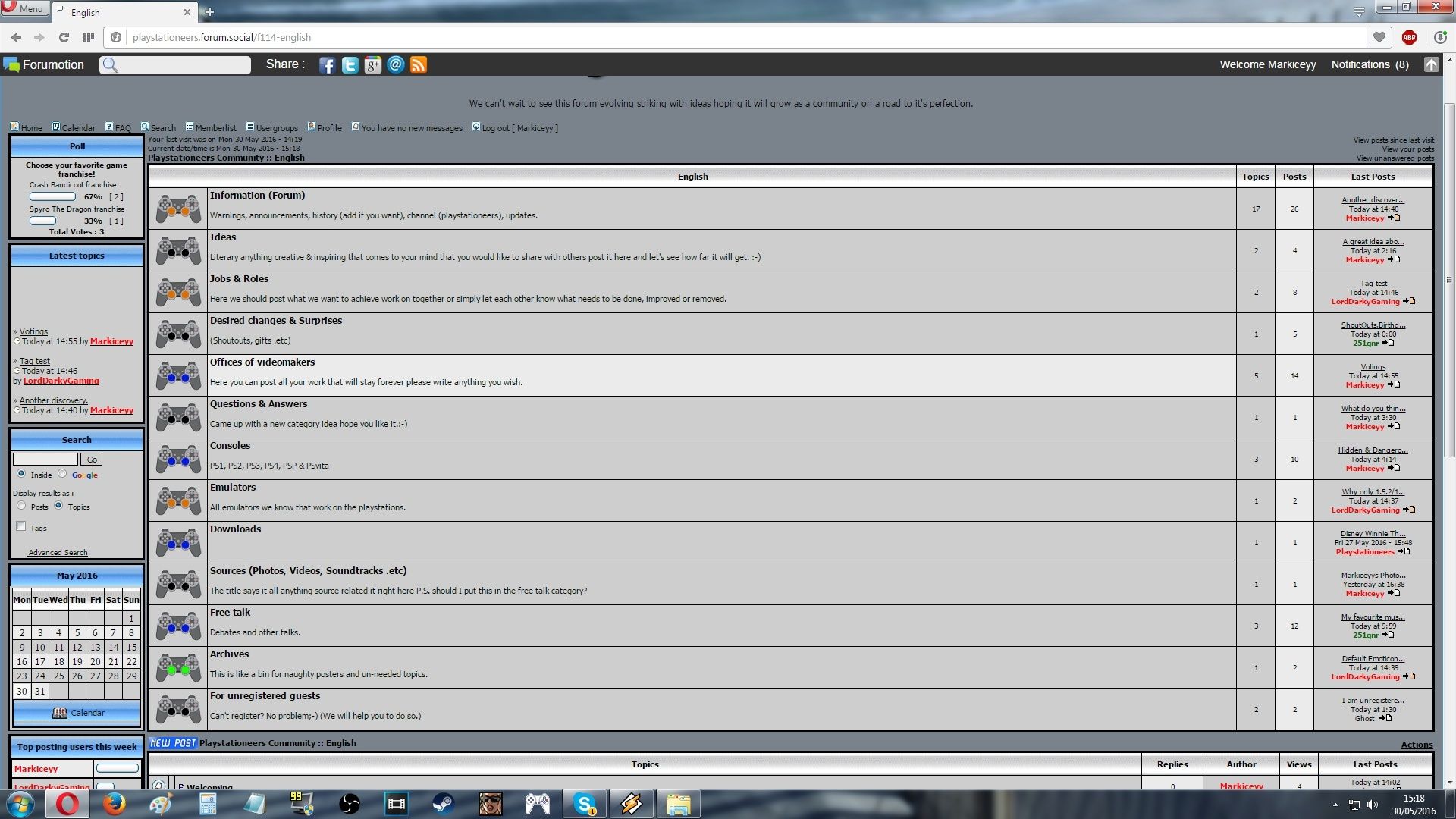Click the Go search button
The width and height of the screenshot is (1456, 819).
(x=92, y=460)
